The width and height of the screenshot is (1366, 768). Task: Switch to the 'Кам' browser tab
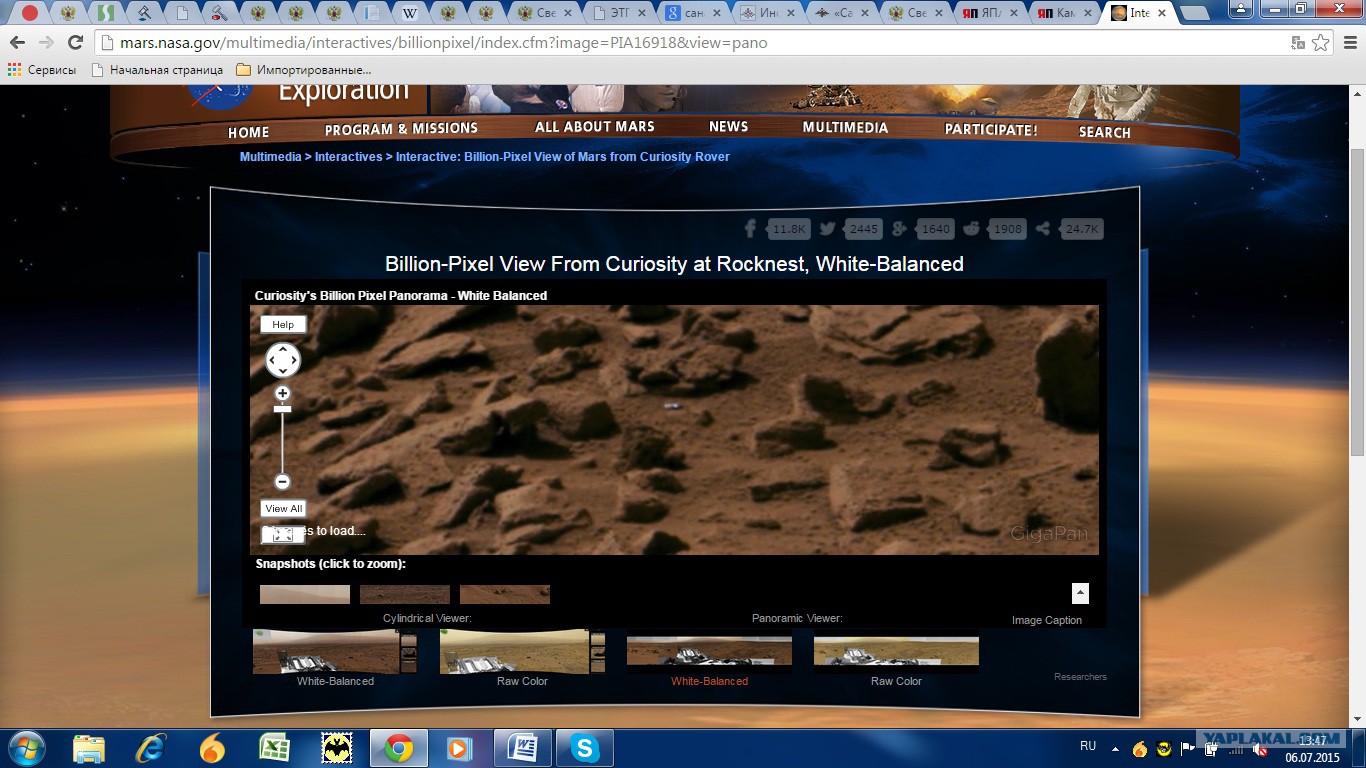click(x=1066, y=13)
